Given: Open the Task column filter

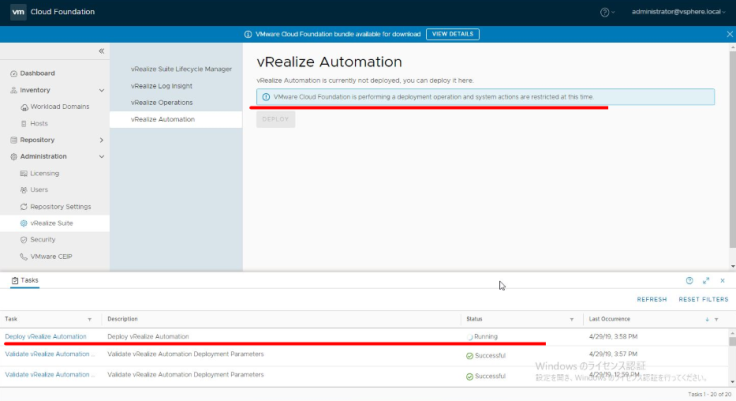Looking at the screenshot, I should [90, 319].
